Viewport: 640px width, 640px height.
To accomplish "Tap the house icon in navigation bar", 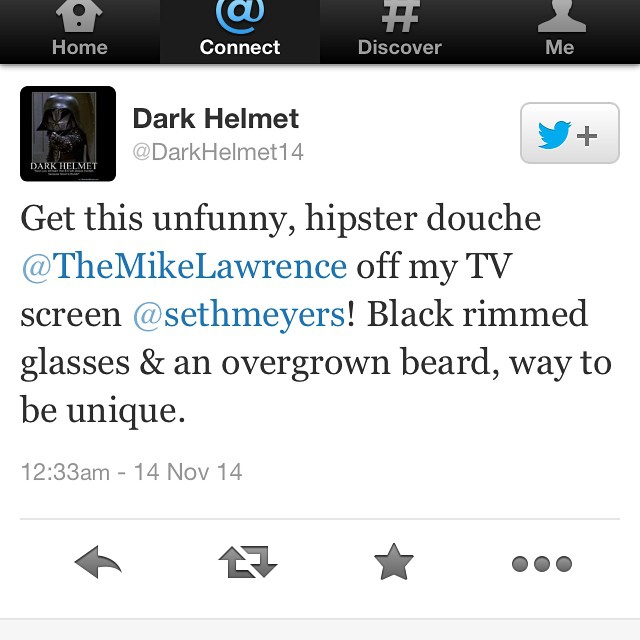I will click(79, 16).
